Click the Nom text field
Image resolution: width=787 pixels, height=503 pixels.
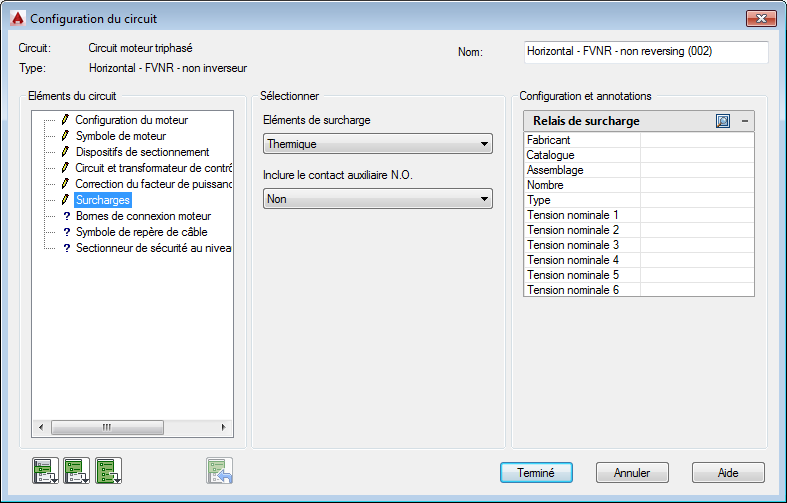(x=646, y=51)
